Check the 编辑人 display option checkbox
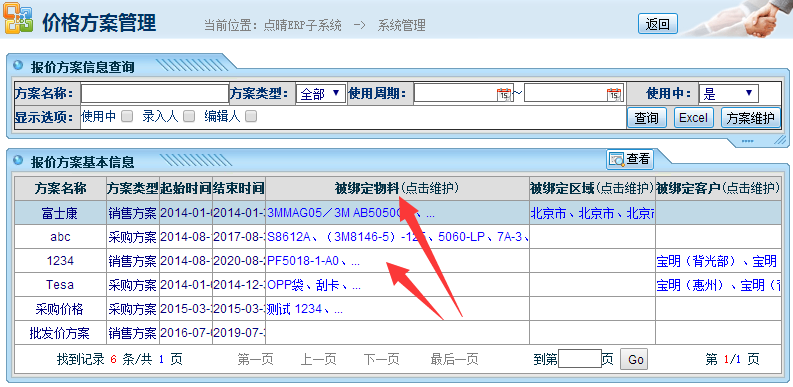The image size is (793, 387). 250,116
